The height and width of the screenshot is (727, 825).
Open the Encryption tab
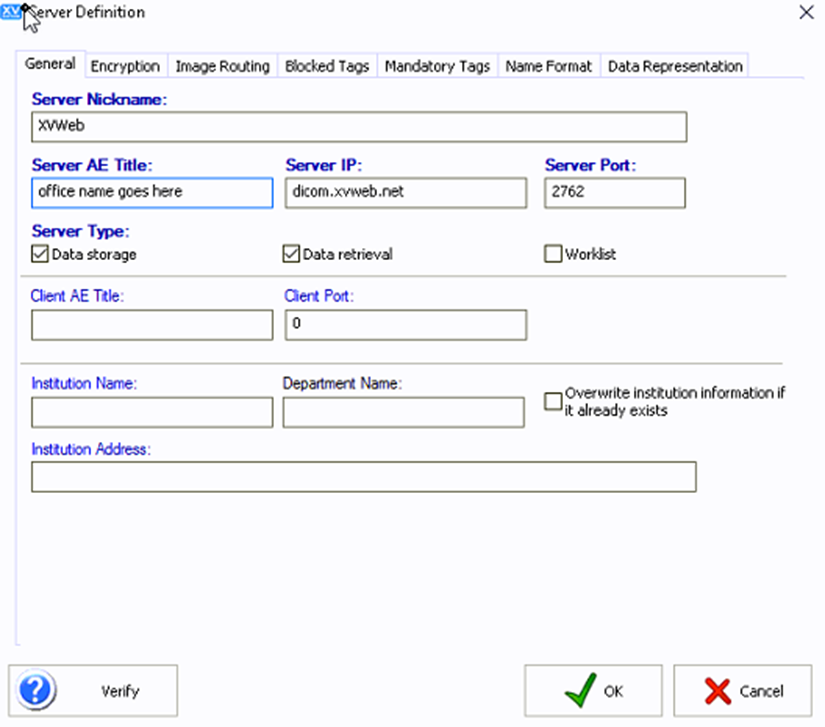pos(125,66)
